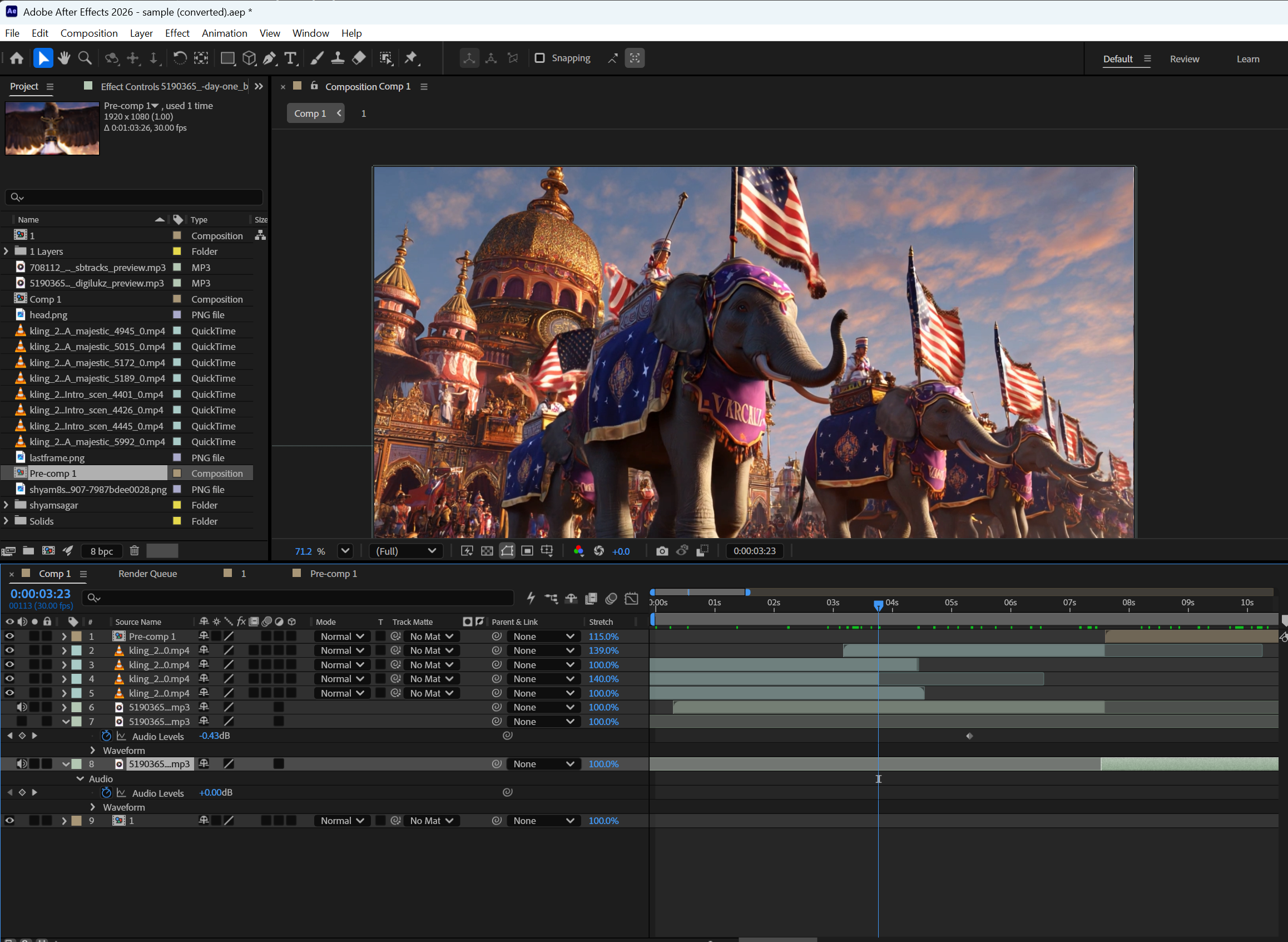Enable motion blur for timeline layers
Screen dimensions: 1288x942
click(612, 598)
